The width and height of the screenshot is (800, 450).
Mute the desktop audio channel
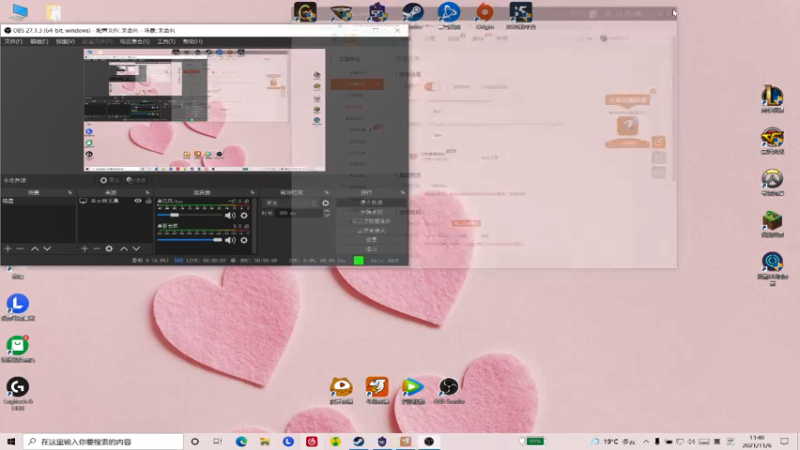[230, 240]
